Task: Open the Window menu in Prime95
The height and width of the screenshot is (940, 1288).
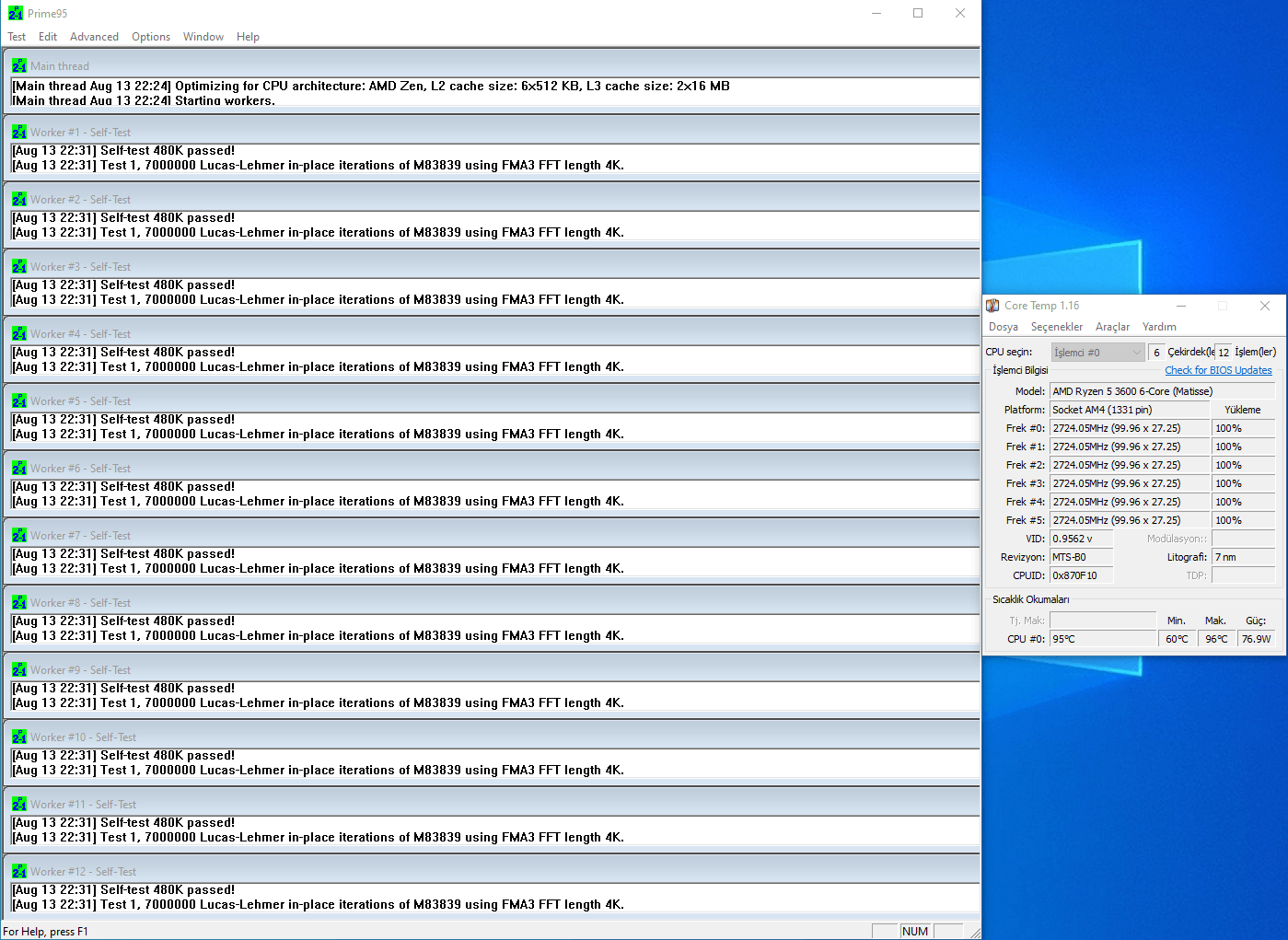Action: [203, 37]
